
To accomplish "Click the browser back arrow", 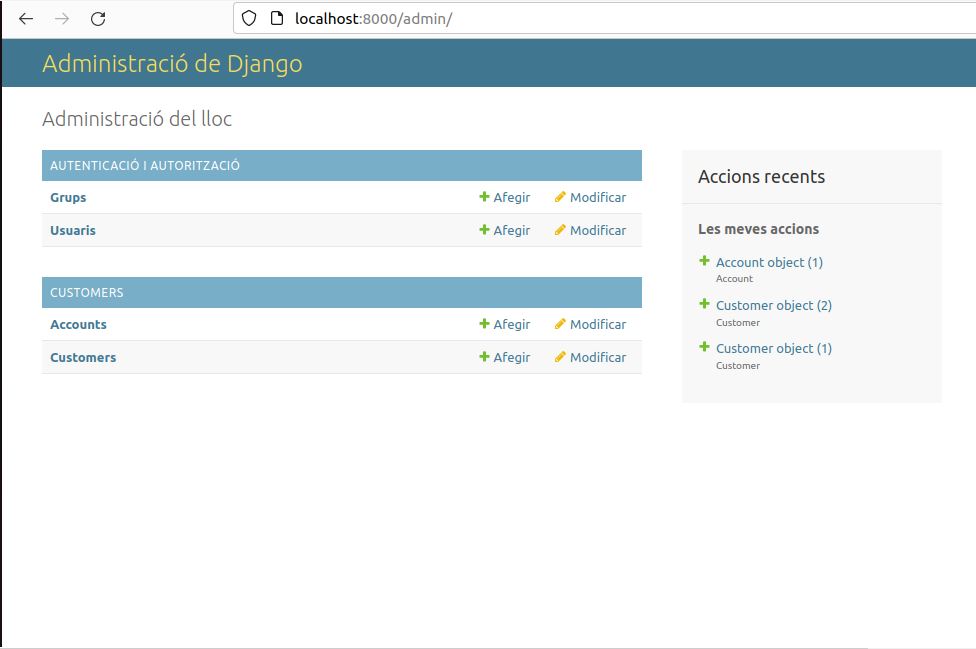I will 26,19.
